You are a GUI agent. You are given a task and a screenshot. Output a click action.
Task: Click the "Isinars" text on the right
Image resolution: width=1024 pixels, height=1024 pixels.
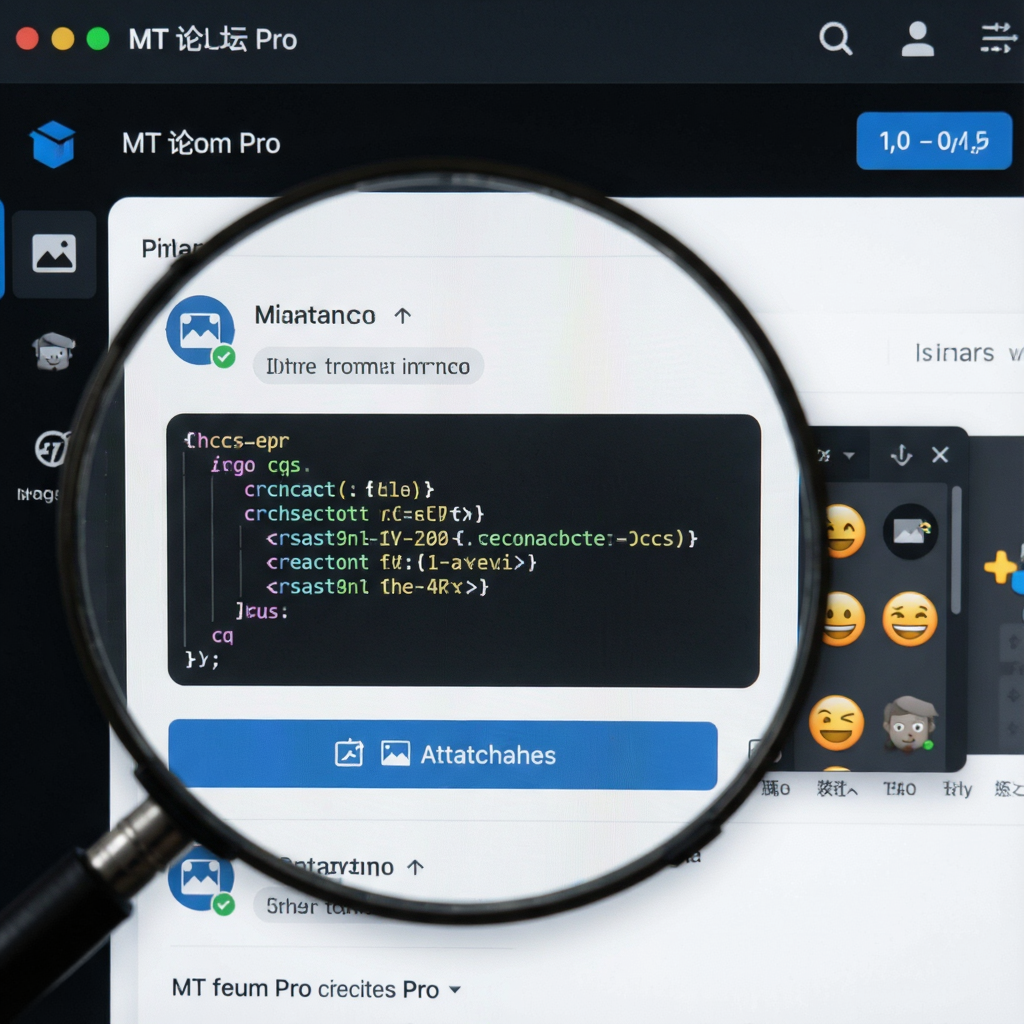954,353
